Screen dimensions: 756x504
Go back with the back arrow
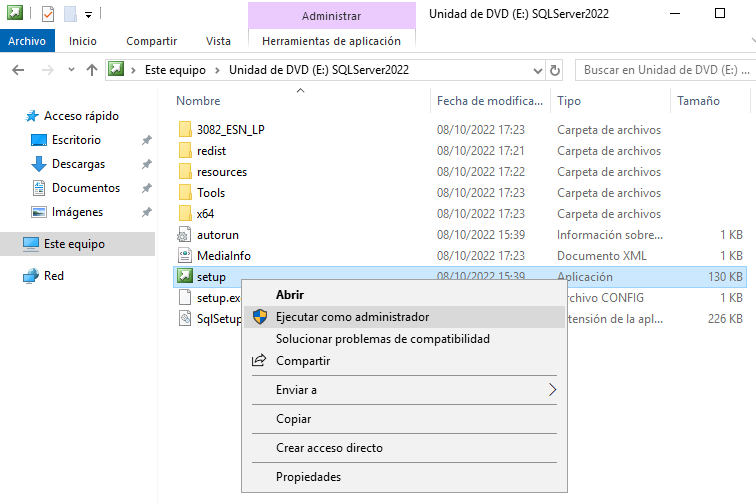coord(18,70)
